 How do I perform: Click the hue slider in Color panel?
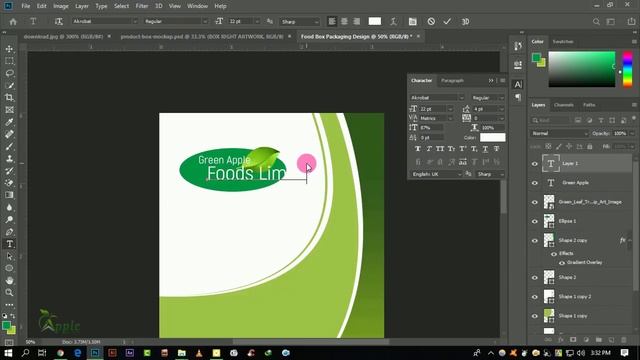coord(627,69)
